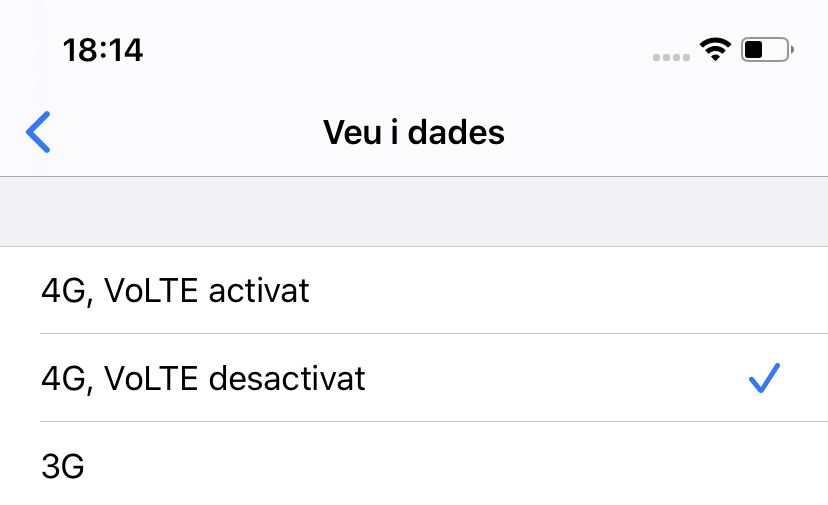The image size is (828, 505).
Task: Tap the battery indicator icon
Action: (767, 49)
